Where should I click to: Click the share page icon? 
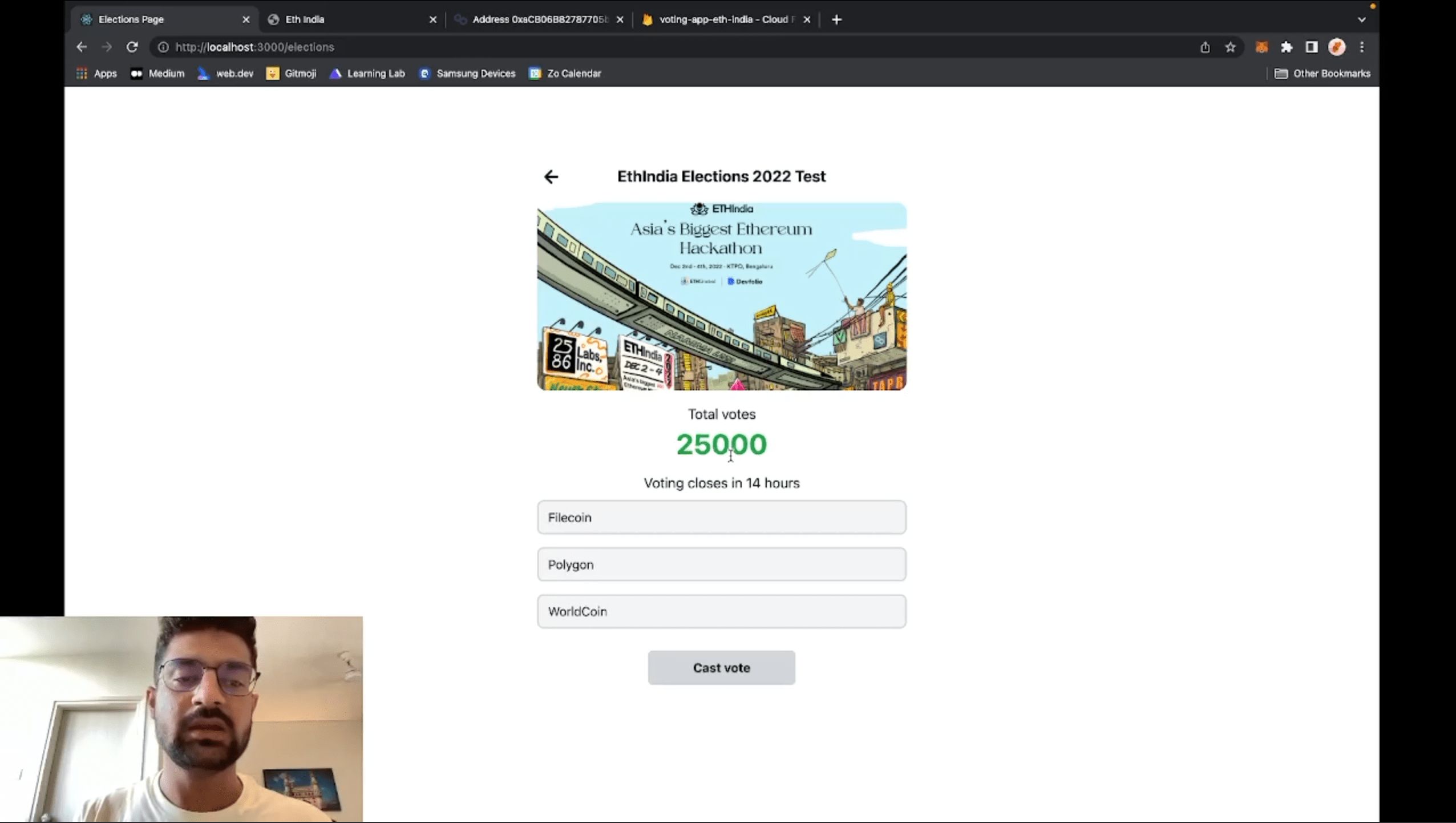(1204, 47)
